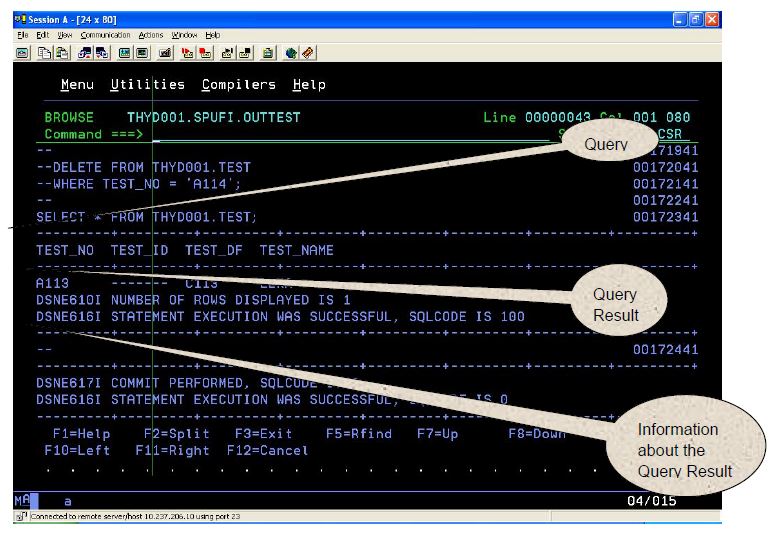Click the F2=Split function key label
The image size is (775, 534).
[x=176, y=434]
